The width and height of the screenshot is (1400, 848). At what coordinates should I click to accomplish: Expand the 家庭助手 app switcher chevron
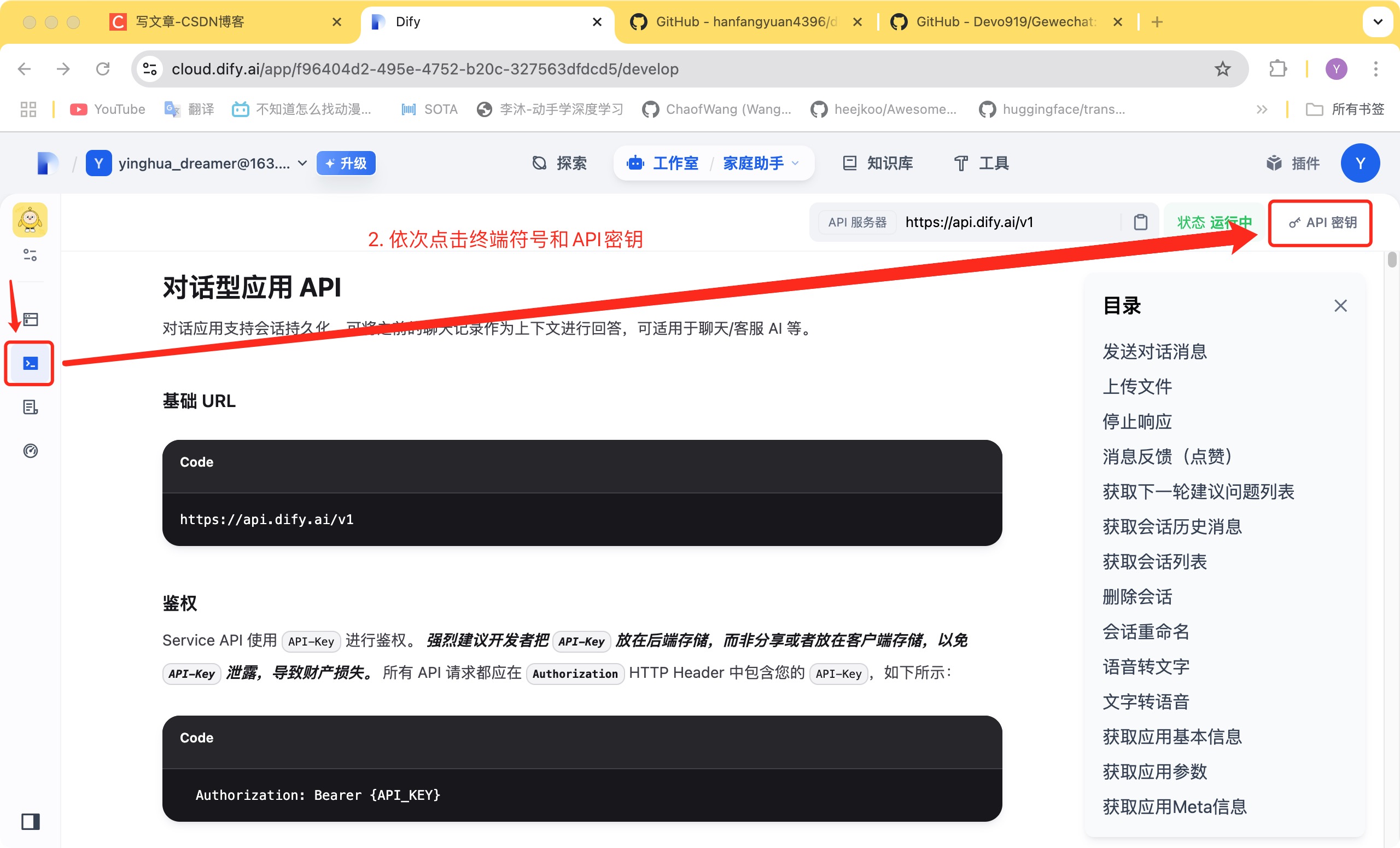796,164
